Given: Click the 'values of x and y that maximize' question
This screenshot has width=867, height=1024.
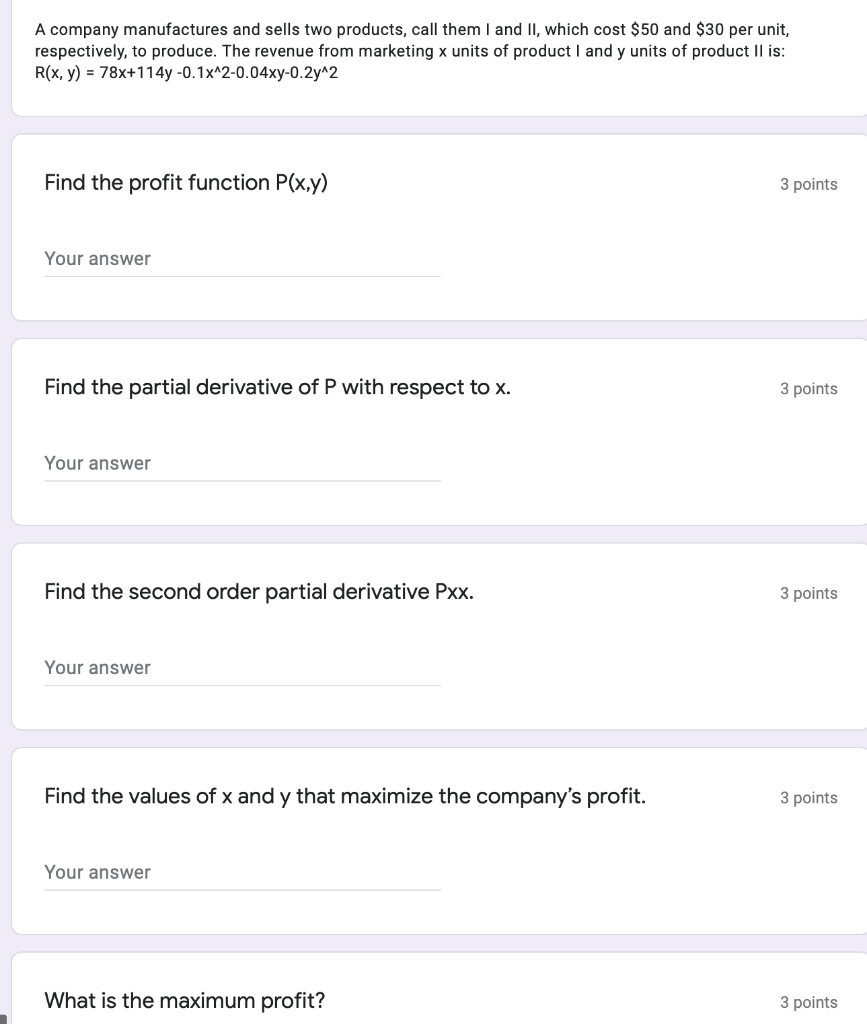Looking at the screenshot, I should coord(345,796).
